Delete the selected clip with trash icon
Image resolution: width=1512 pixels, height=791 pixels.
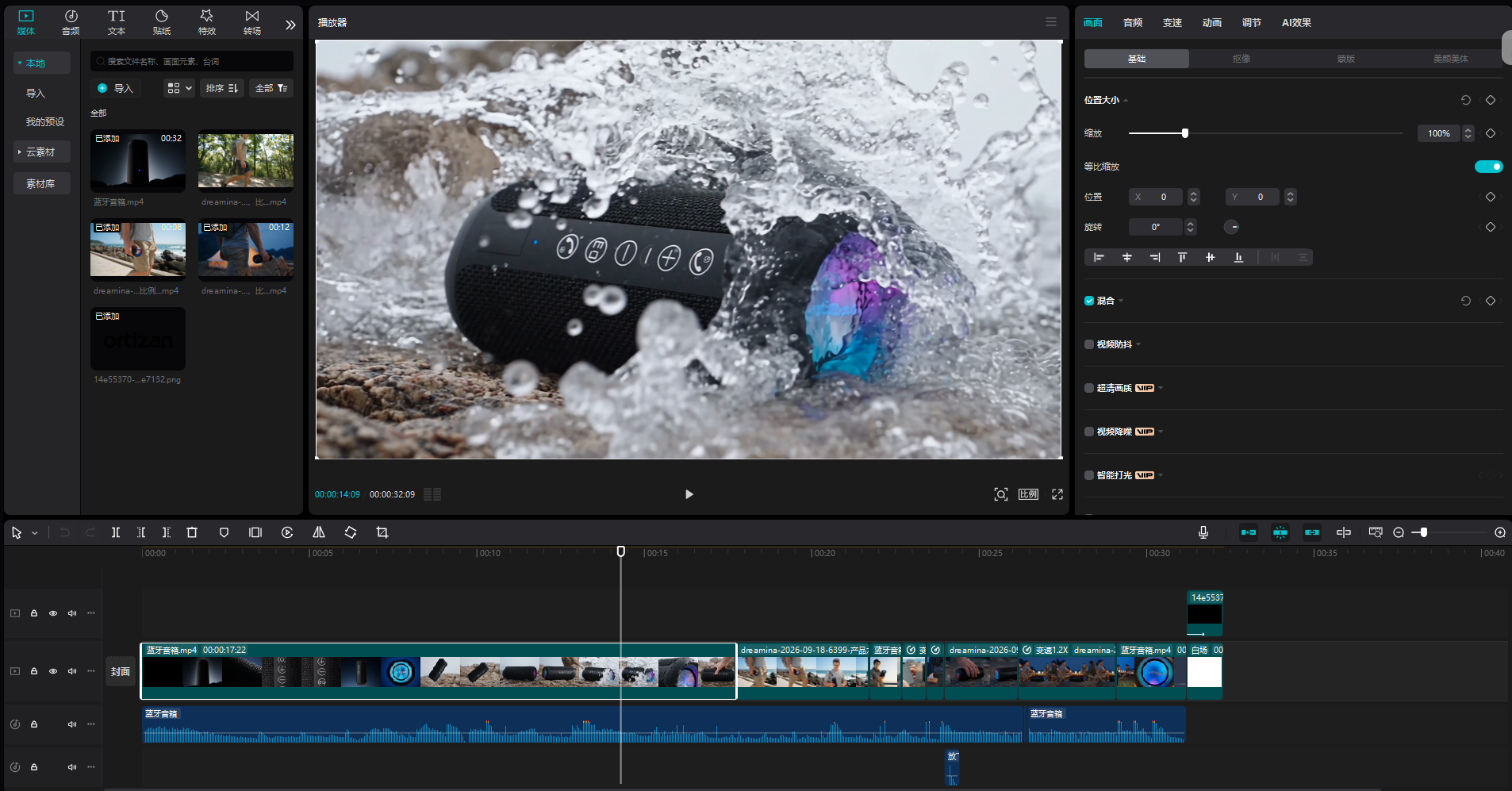tap(192, 532)
